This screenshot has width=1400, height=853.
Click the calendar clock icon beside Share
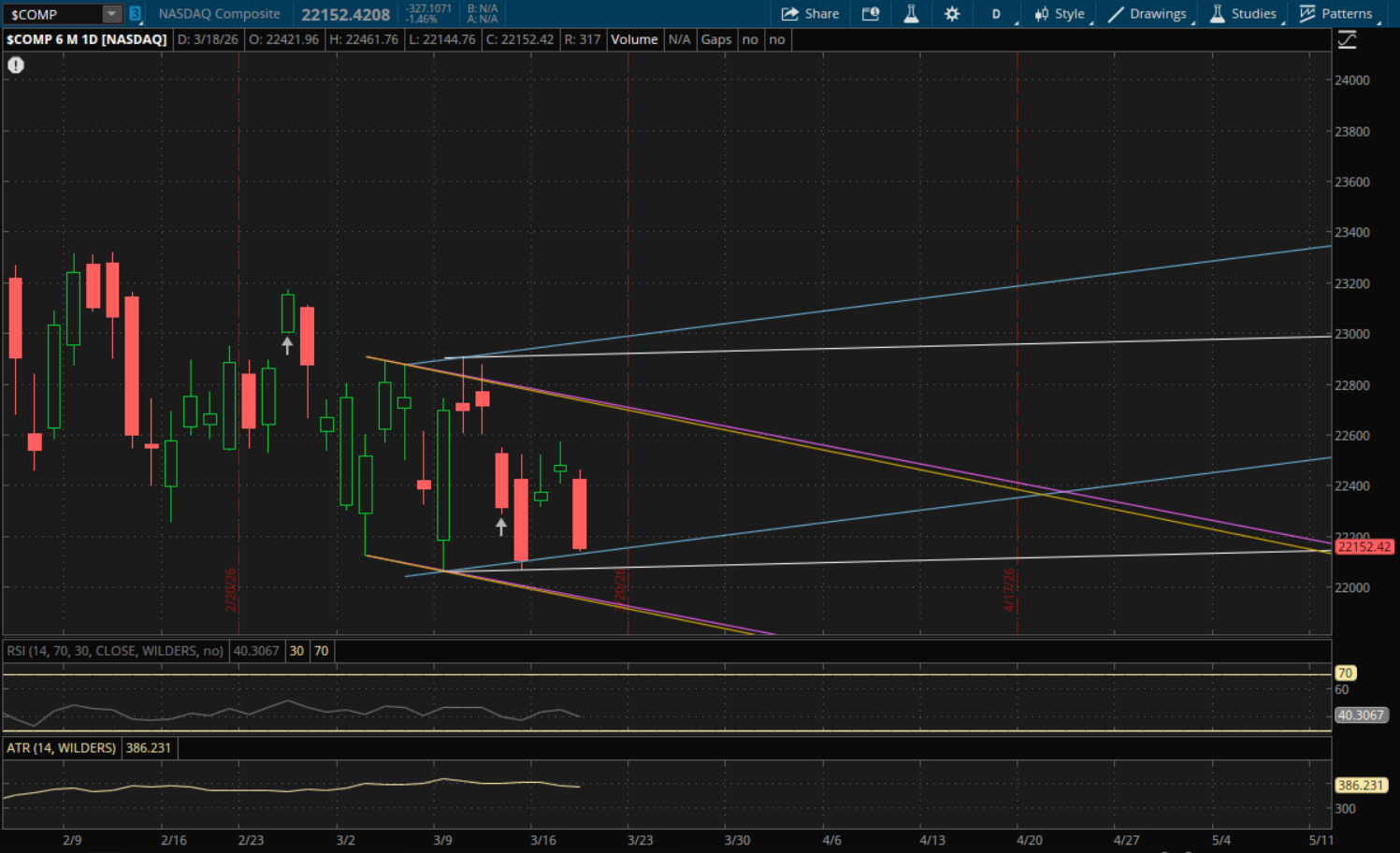point(870,14)
